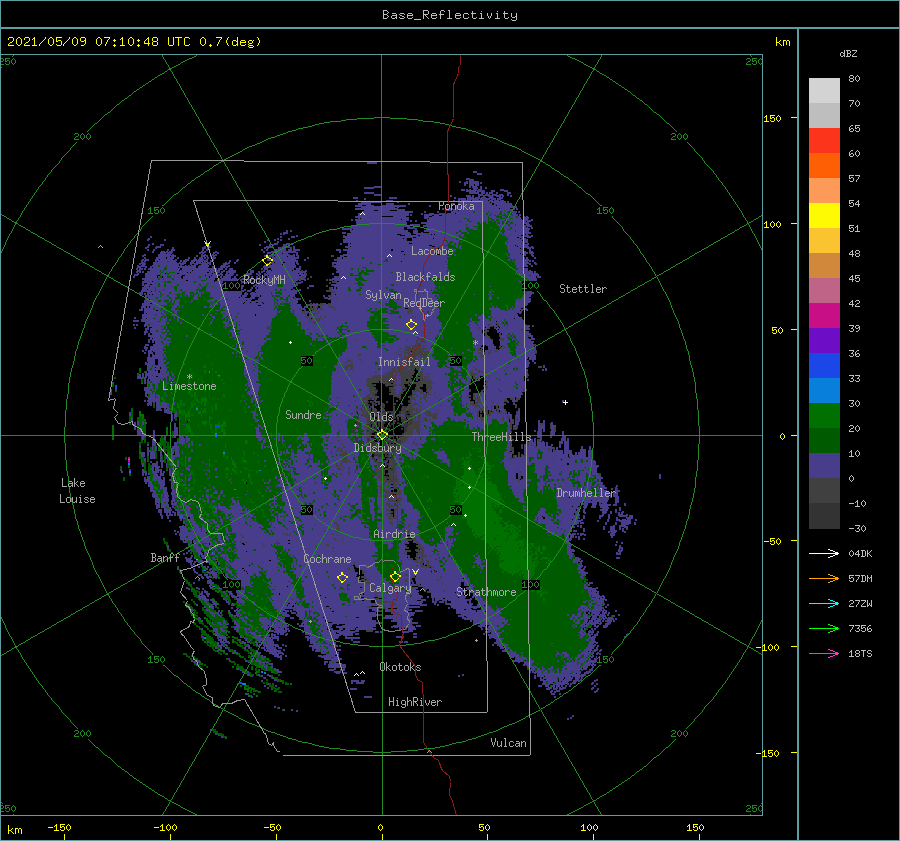
Task: Click the RedDeer city label
Action: (x=424, y=303)
